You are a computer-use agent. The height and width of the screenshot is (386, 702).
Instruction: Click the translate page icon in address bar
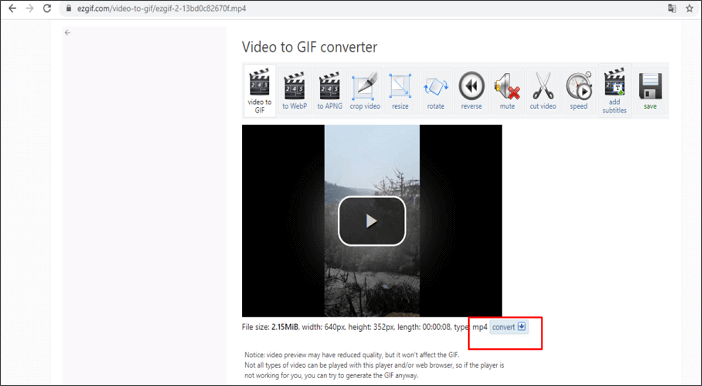click(x=672, y=9)
